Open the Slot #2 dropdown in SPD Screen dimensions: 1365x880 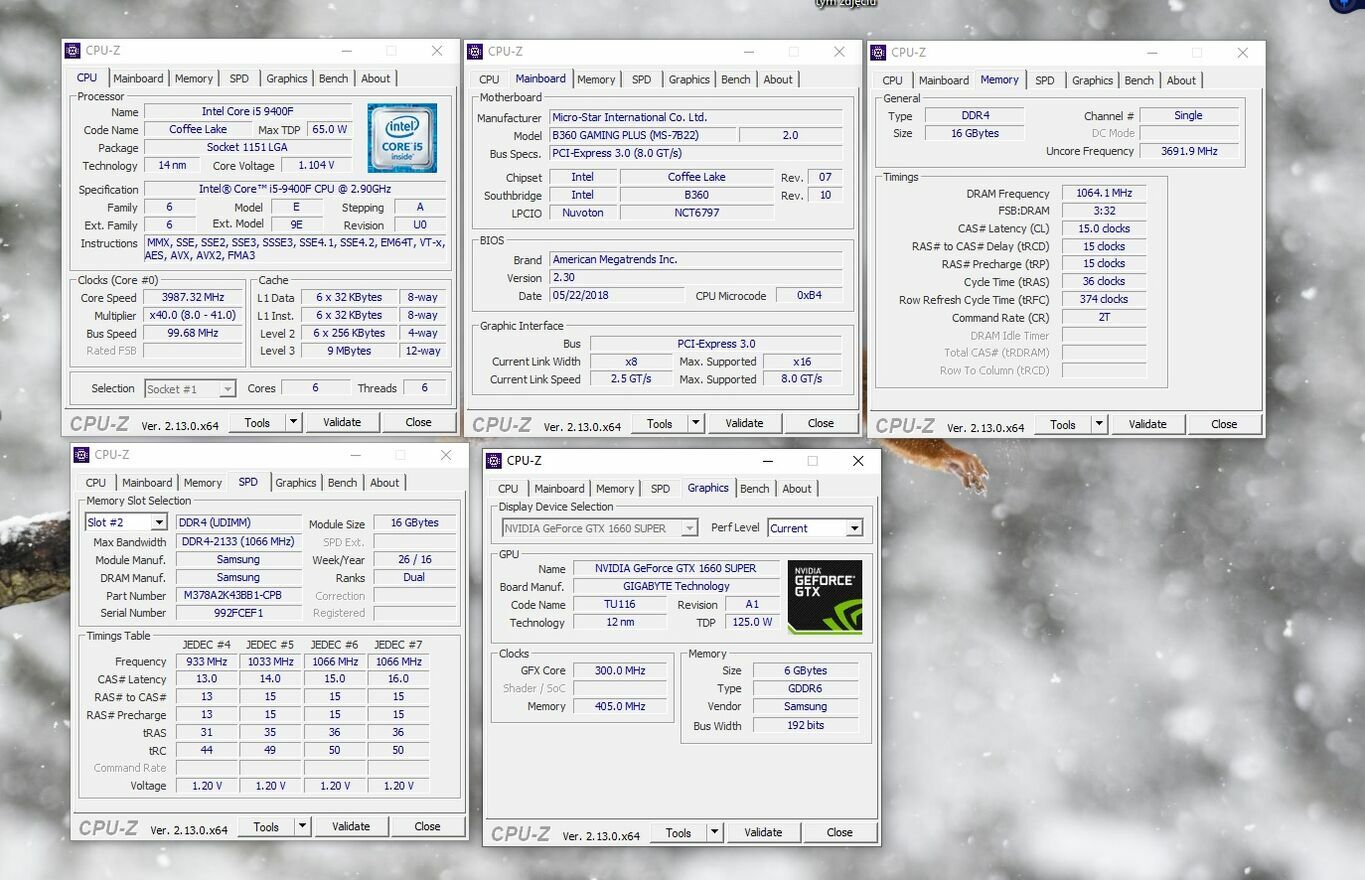coord(158,523)
